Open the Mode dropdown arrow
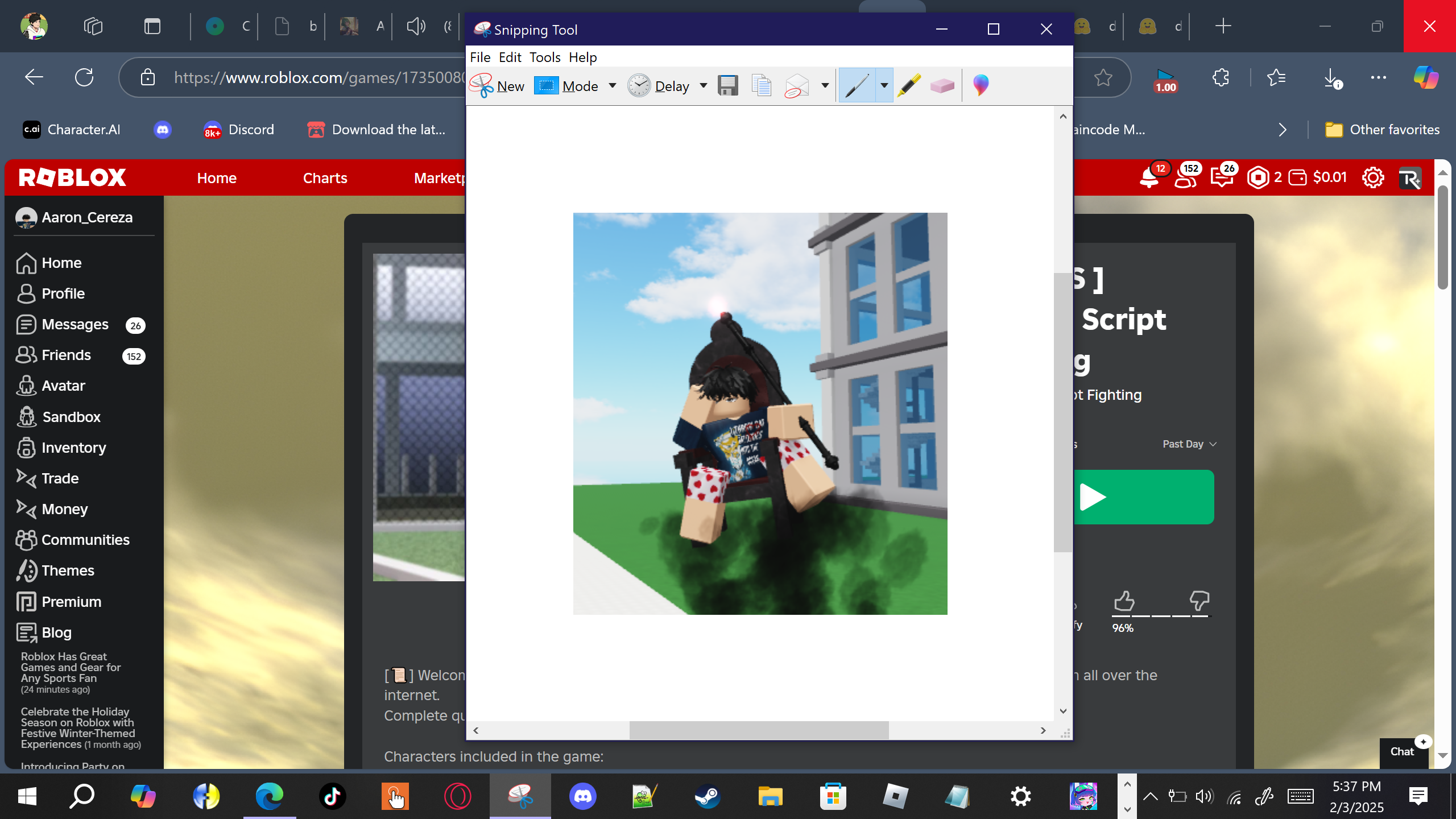The height and width of the screenshot is (819, 1456). pyautogui.click(x=613, y=86)
